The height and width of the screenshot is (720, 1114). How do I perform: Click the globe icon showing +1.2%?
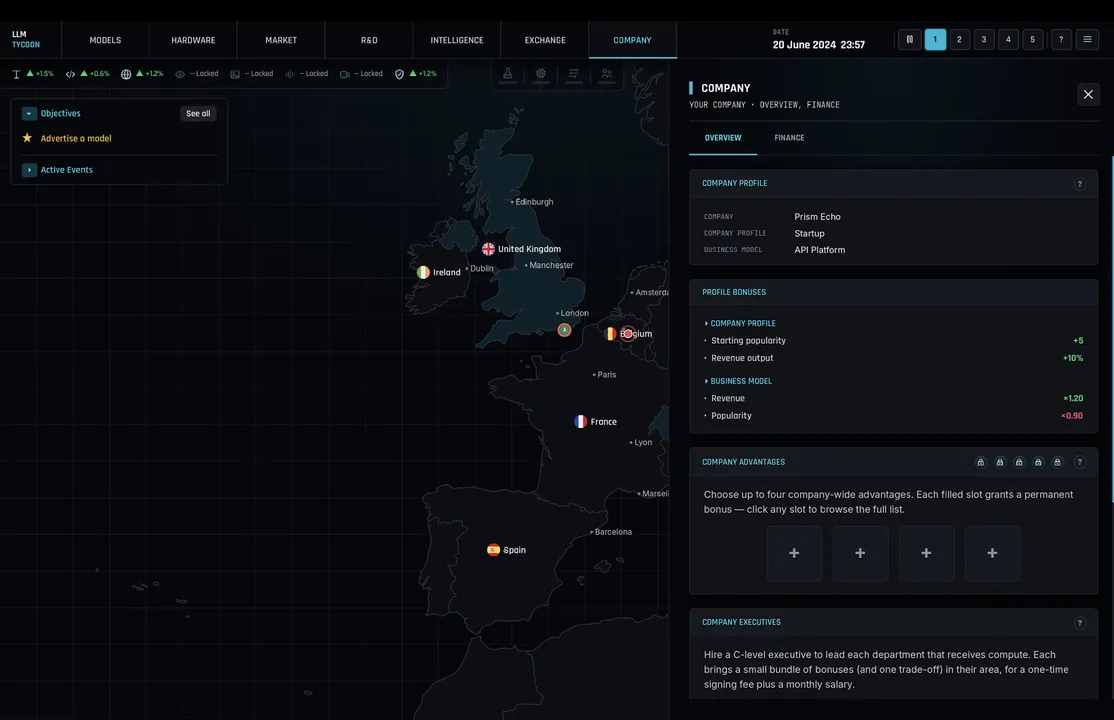(x=126, y=74)
